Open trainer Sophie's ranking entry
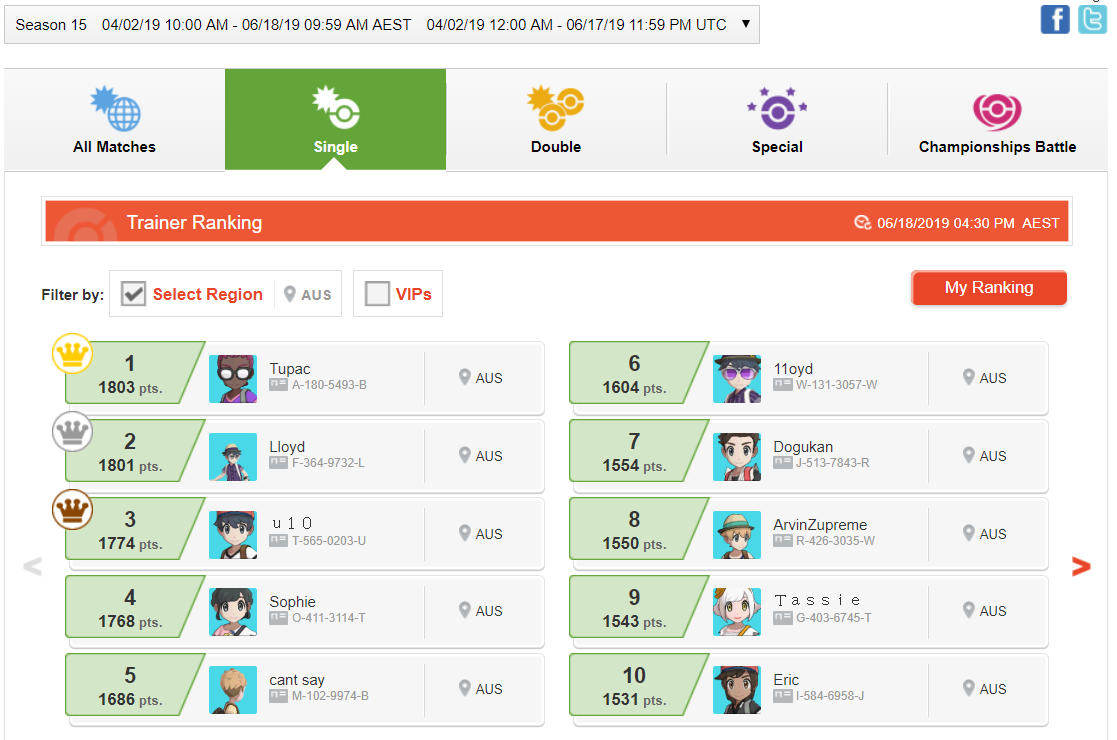This screenshot has width=1117, height=740. point(305,612)
